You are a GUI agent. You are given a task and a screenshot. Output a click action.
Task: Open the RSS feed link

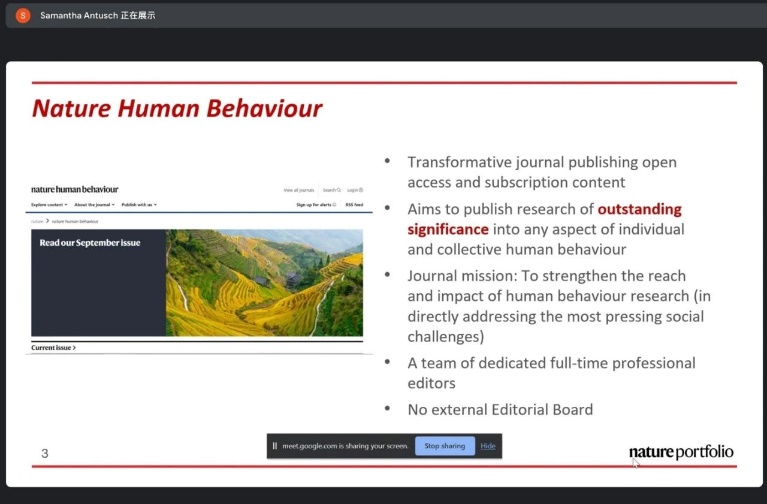pos(354,205)
